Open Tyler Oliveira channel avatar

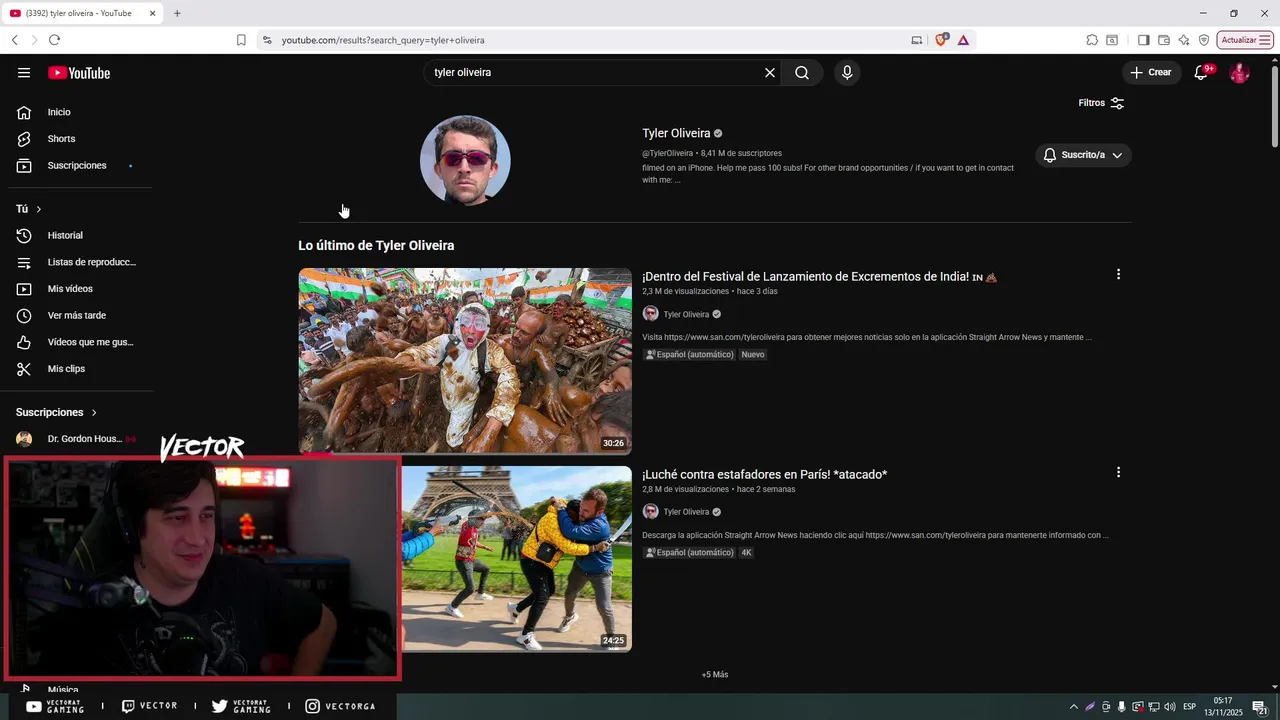465,160
